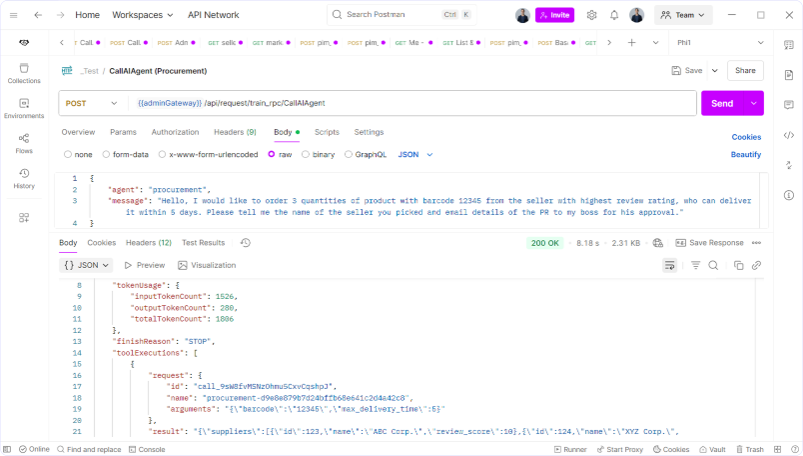Open the response Test Results tab

[203, 242]
